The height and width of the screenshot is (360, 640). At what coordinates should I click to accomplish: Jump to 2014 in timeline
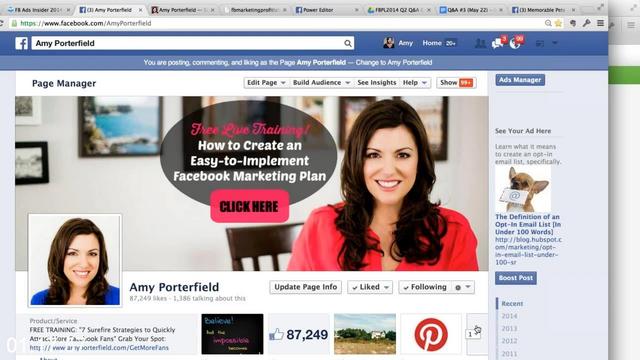coord(509,316)
